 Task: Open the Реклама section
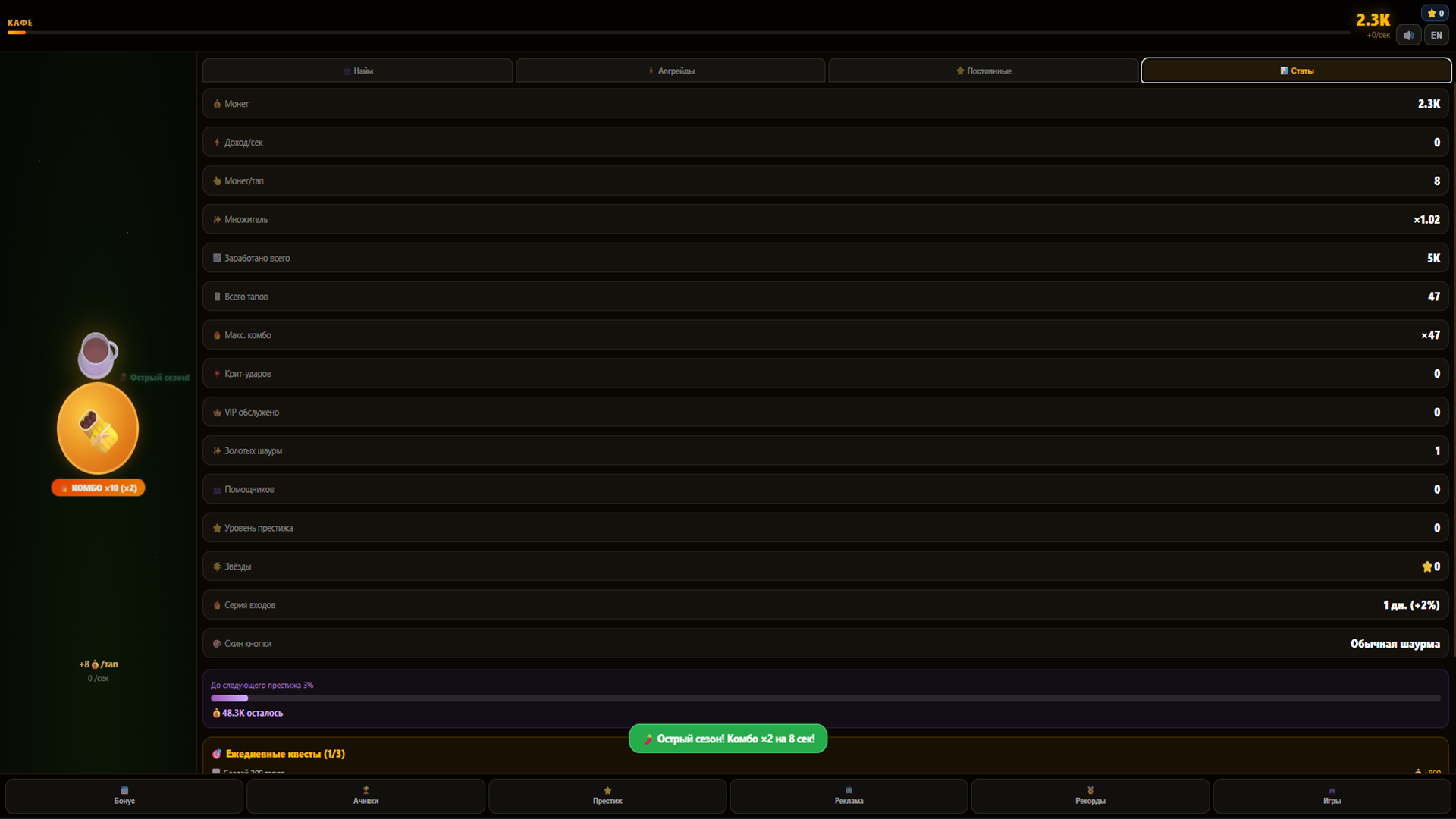(849, 795)
